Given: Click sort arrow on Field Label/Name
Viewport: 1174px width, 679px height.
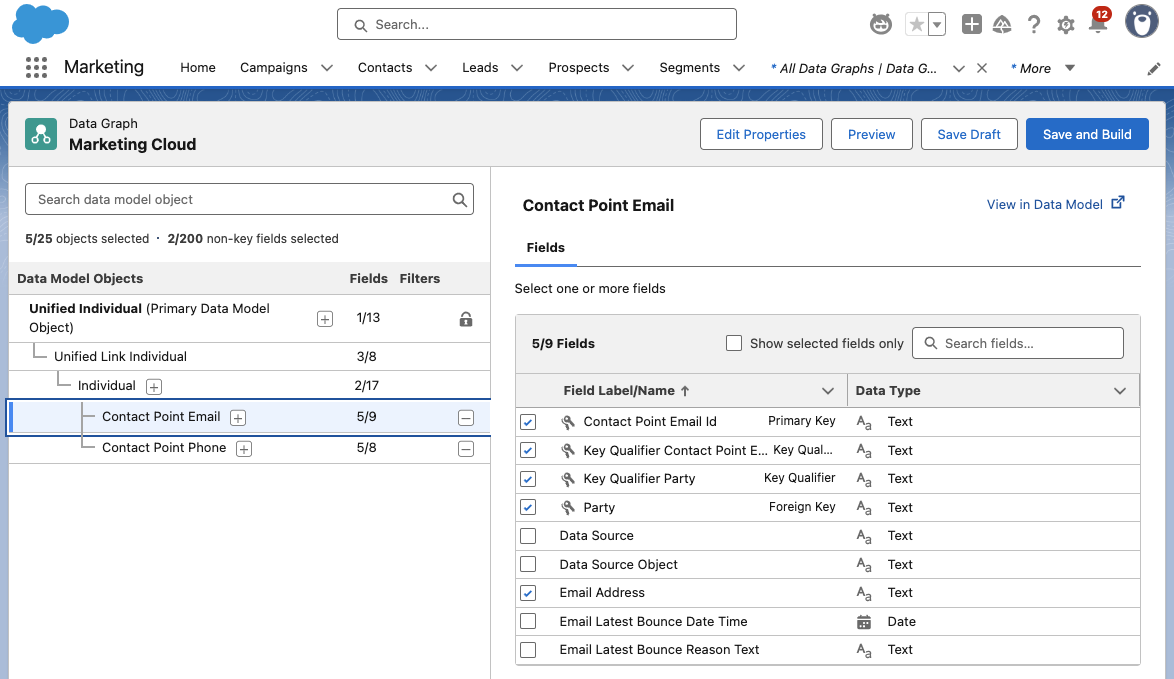Looking at the screenshot, I should (685, 391).
